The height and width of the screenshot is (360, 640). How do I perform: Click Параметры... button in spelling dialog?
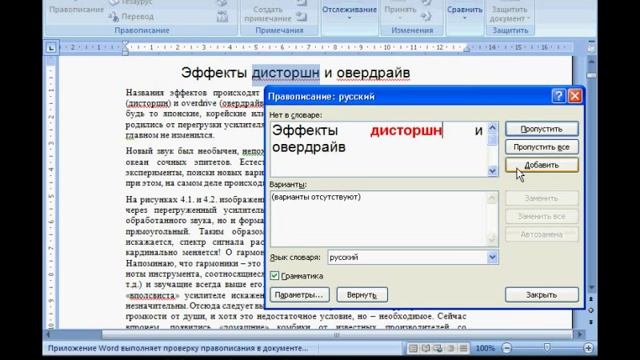tap(300, 295)
